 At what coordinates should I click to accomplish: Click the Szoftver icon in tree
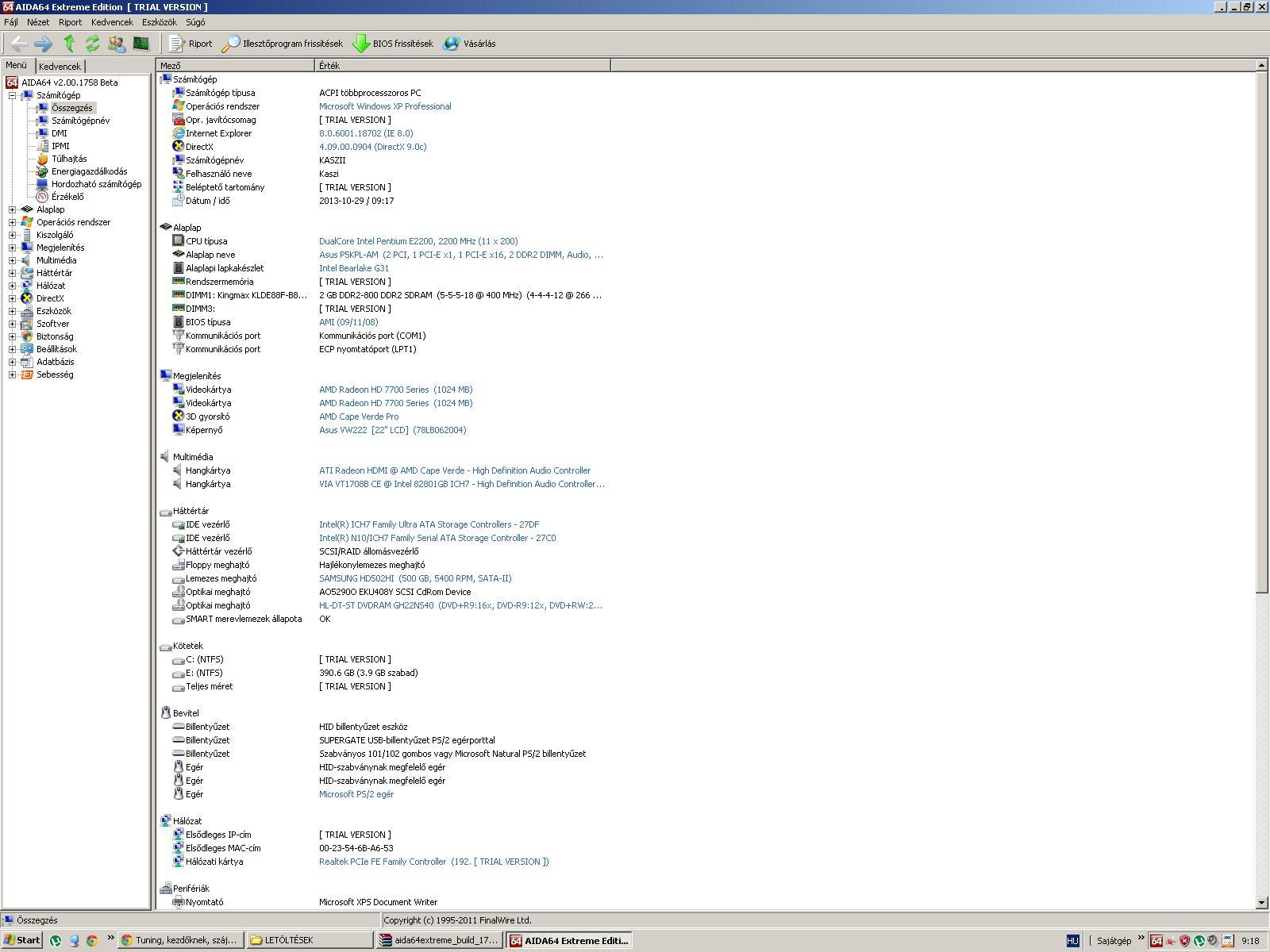coord(27,324)
